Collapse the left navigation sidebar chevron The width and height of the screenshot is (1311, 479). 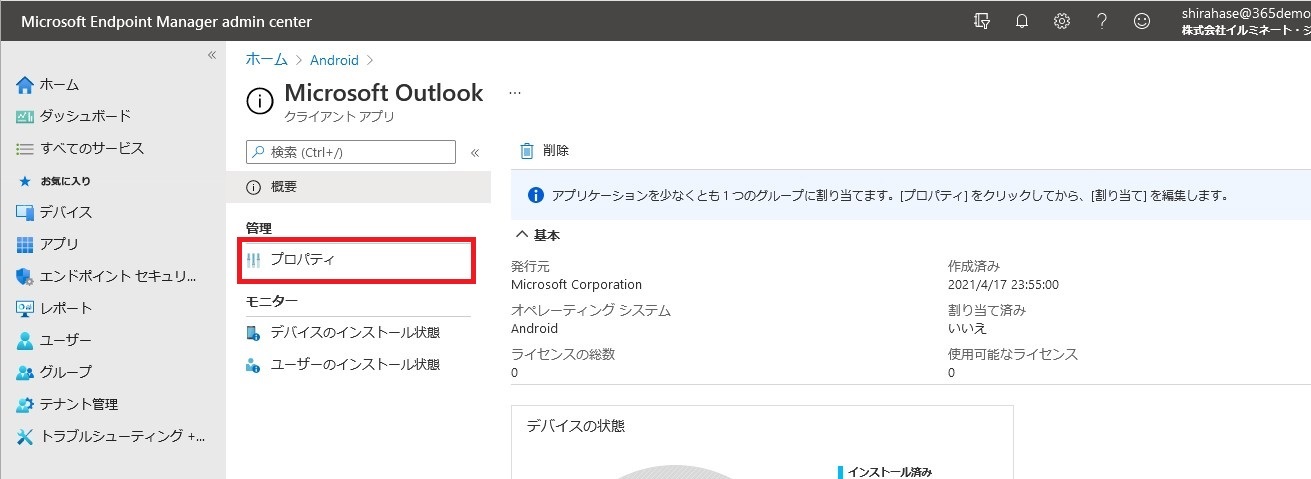[x=212, y=55]
